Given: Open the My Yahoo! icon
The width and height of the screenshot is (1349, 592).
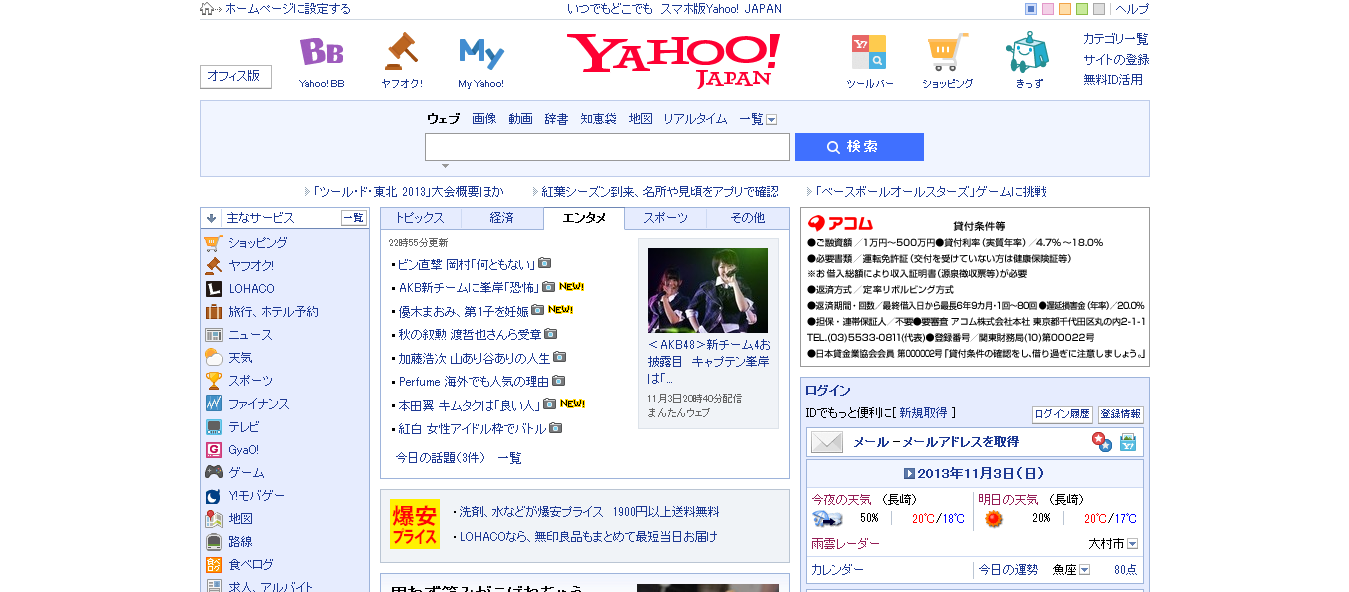Looking at the screenshot, I should tap(481, 53).
